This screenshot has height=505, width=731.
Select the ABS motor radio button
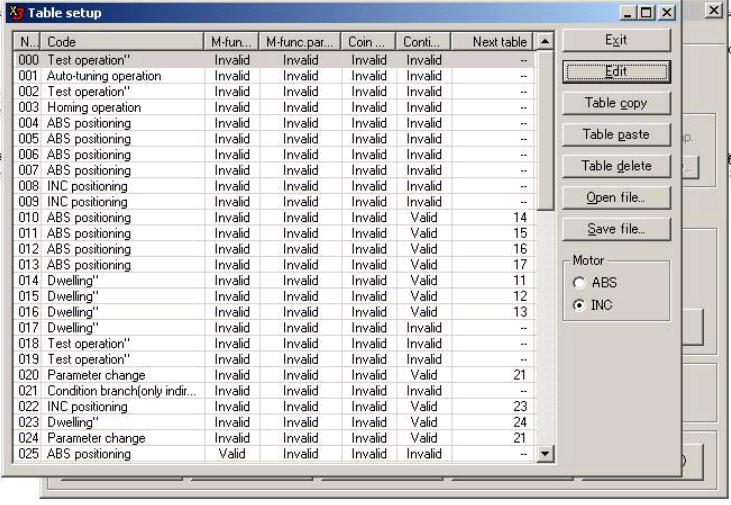click(x=580, y=282)
